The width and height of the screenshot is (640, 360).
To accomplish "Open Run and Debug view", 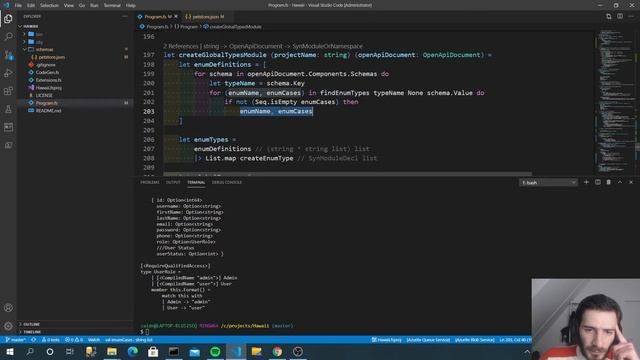I will (8, 73).
